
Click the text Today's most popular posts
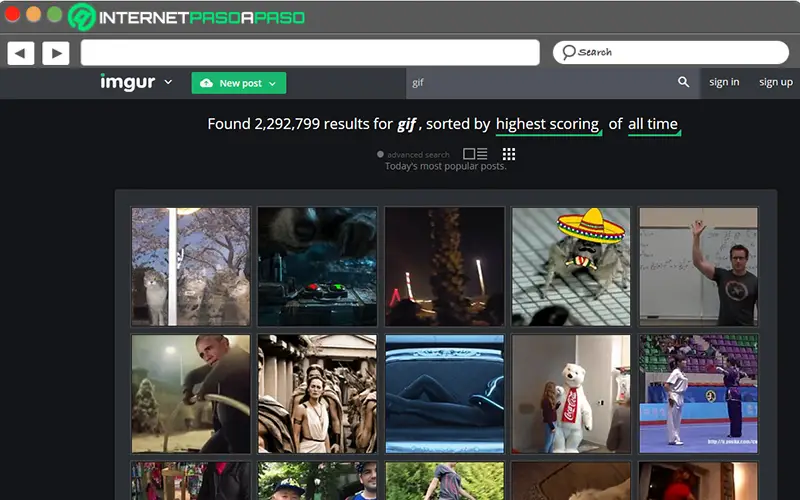point(445,166)
